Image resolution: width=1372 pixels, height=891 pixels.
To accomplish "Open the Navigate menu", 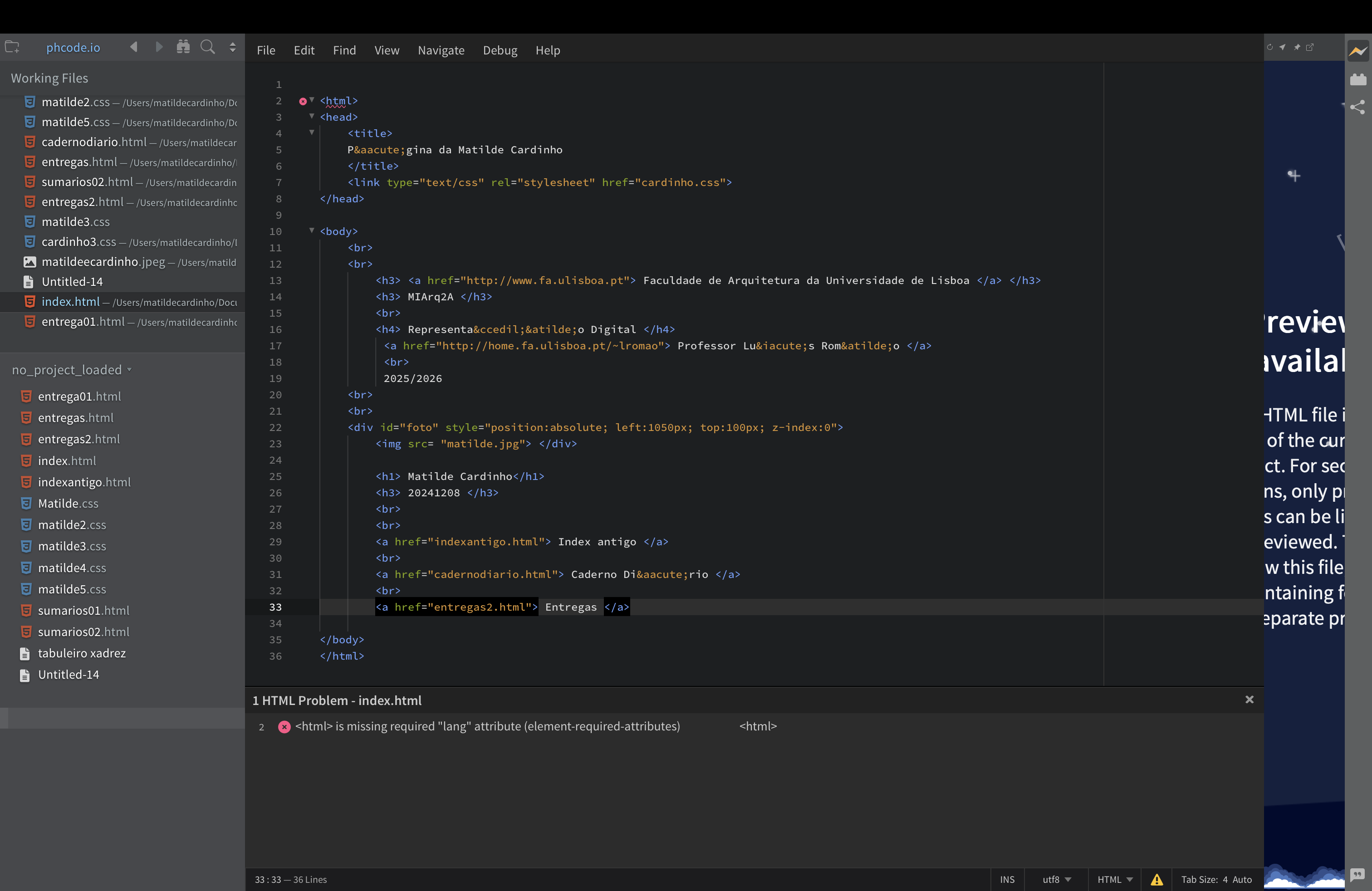I will [441, 51].
